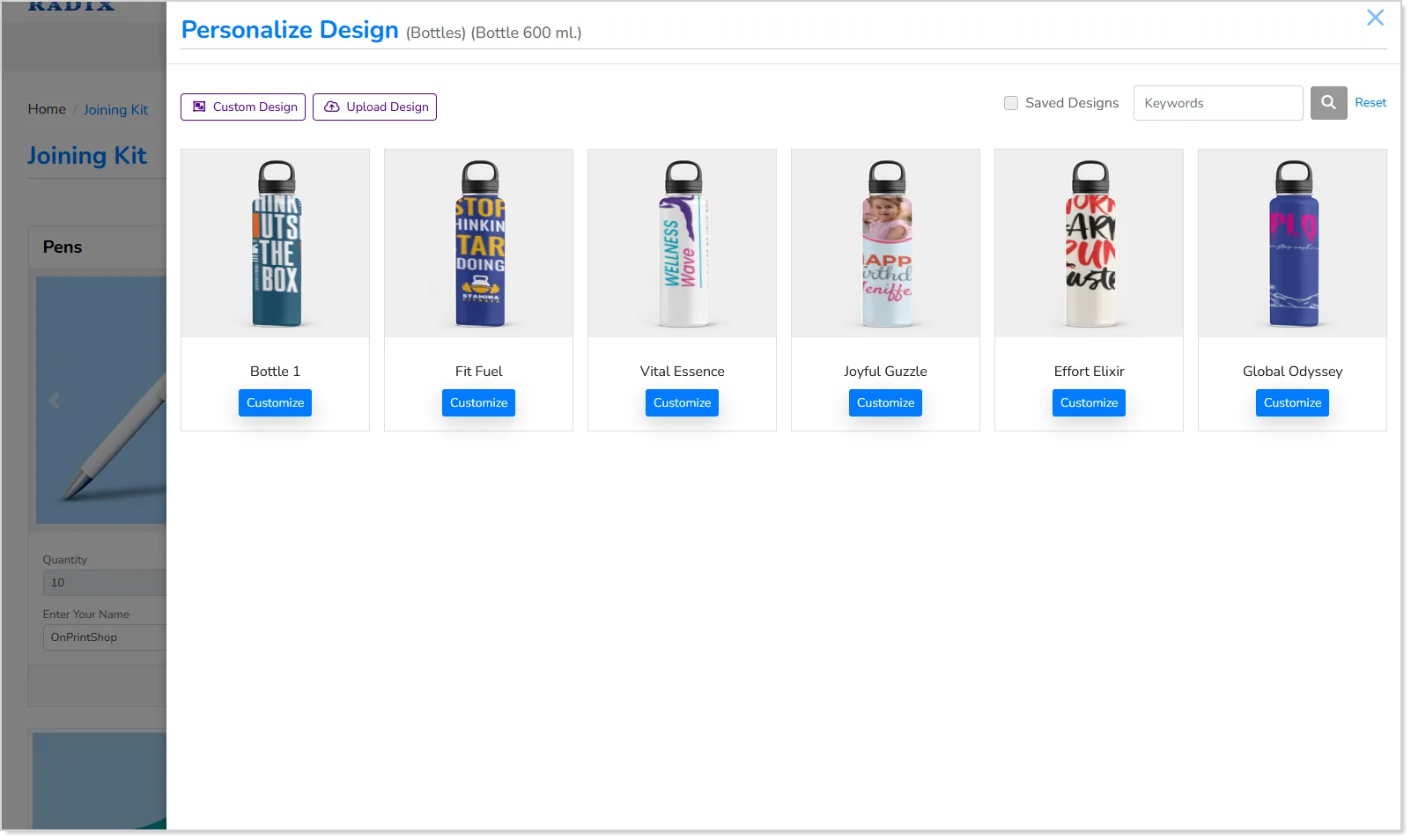Close the Personalize Design dialog
Image resolution: width=1411 pixels, height=840 pixels.
(x=1375, y=18)
